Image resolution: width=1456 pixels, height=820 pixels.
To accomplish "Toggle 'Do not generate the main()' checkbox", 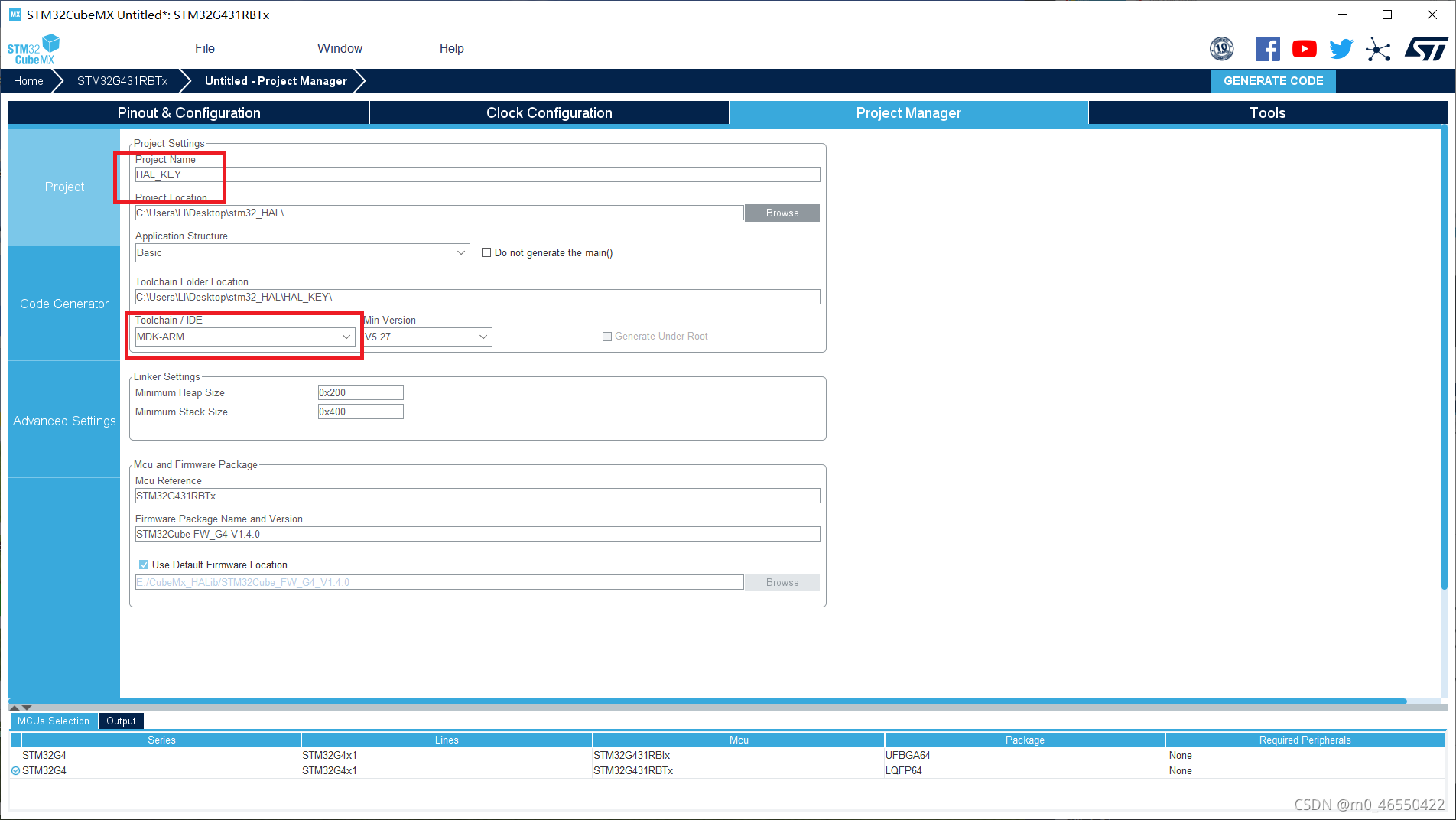I will pyautogui.click(x=486, y=252).
